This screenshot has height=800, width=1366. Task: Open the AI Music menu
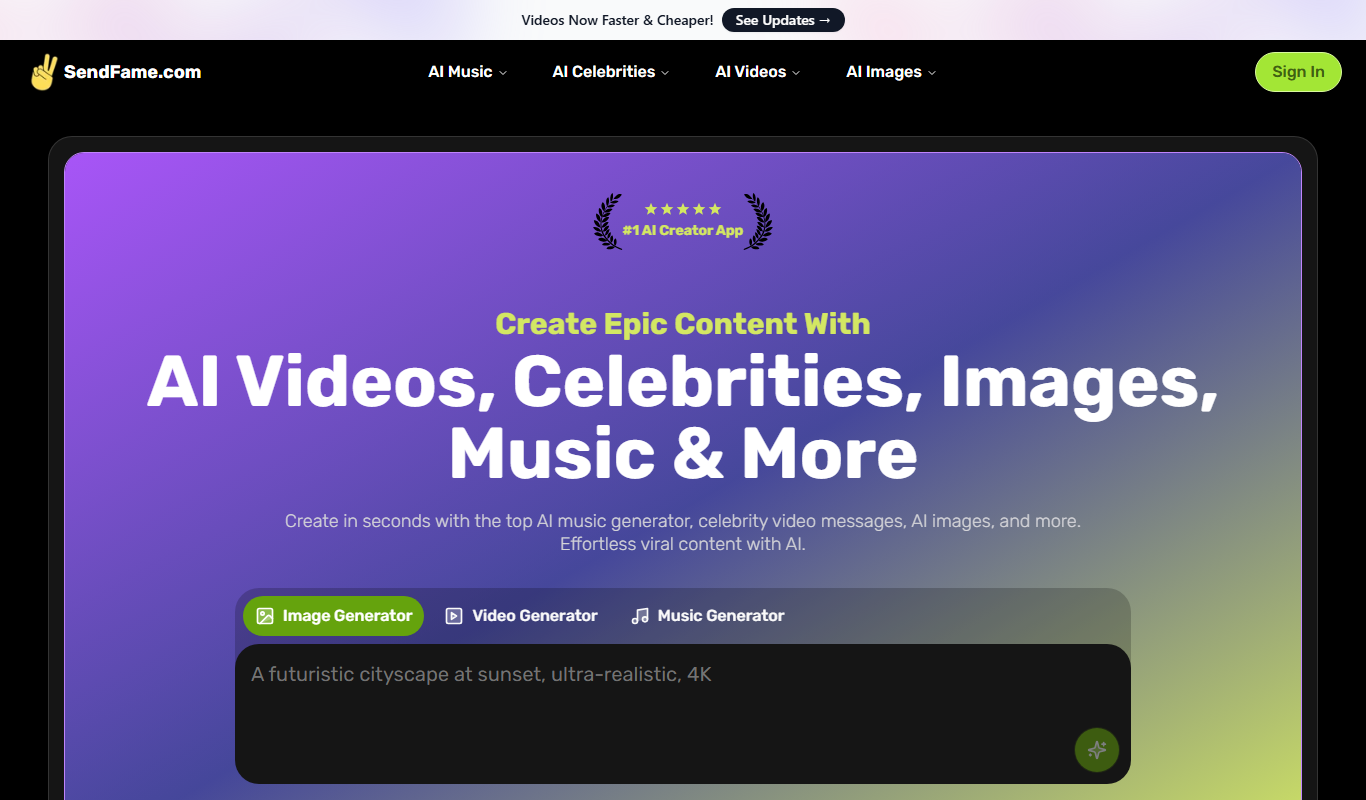tap(468, 72)
